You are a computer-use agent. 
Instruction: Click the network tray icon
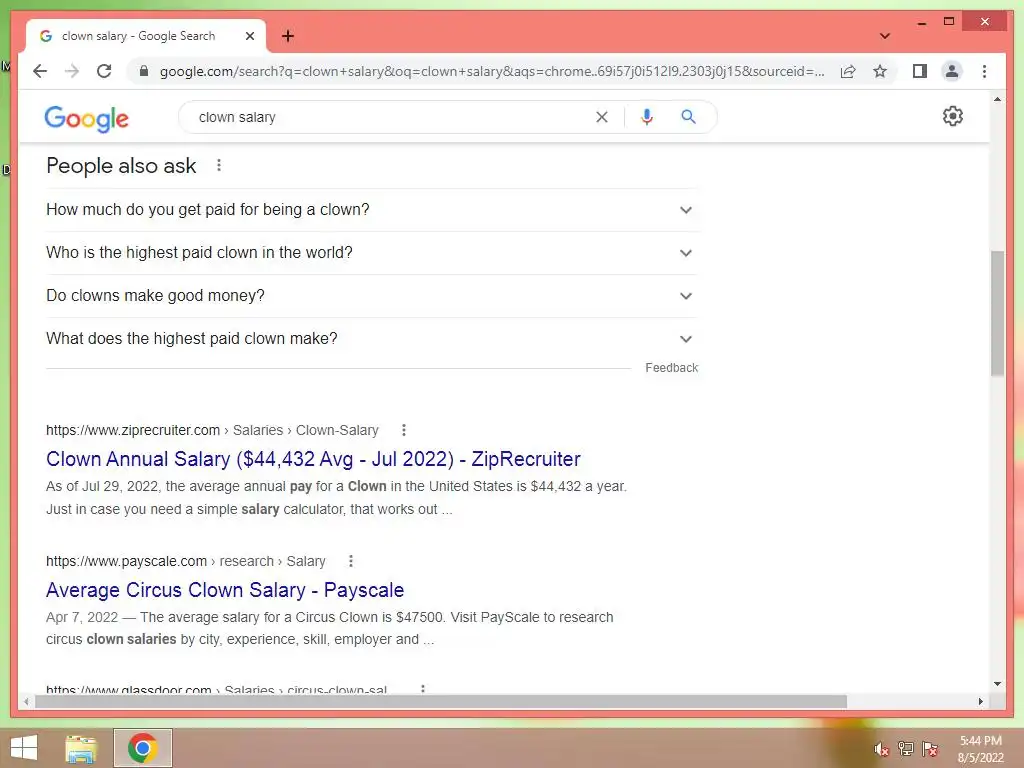tap(906, 749)
